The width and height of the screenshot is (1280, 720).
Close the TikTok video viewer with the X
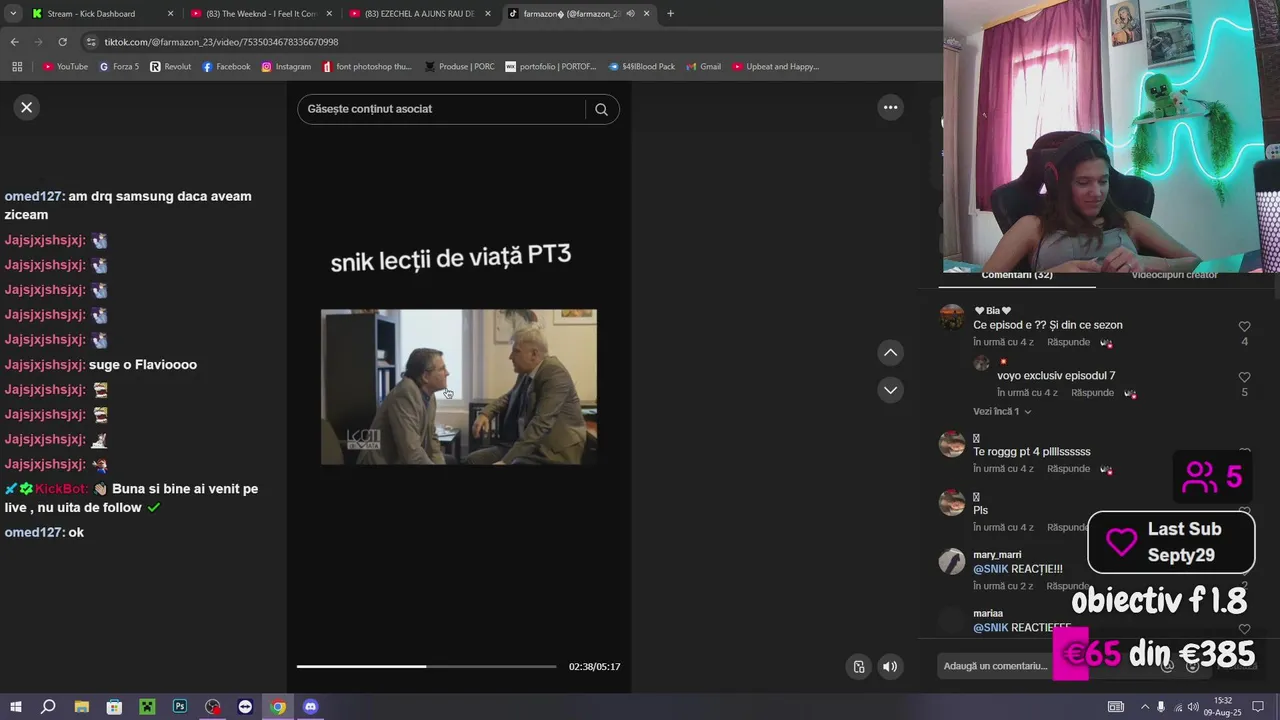27,107
